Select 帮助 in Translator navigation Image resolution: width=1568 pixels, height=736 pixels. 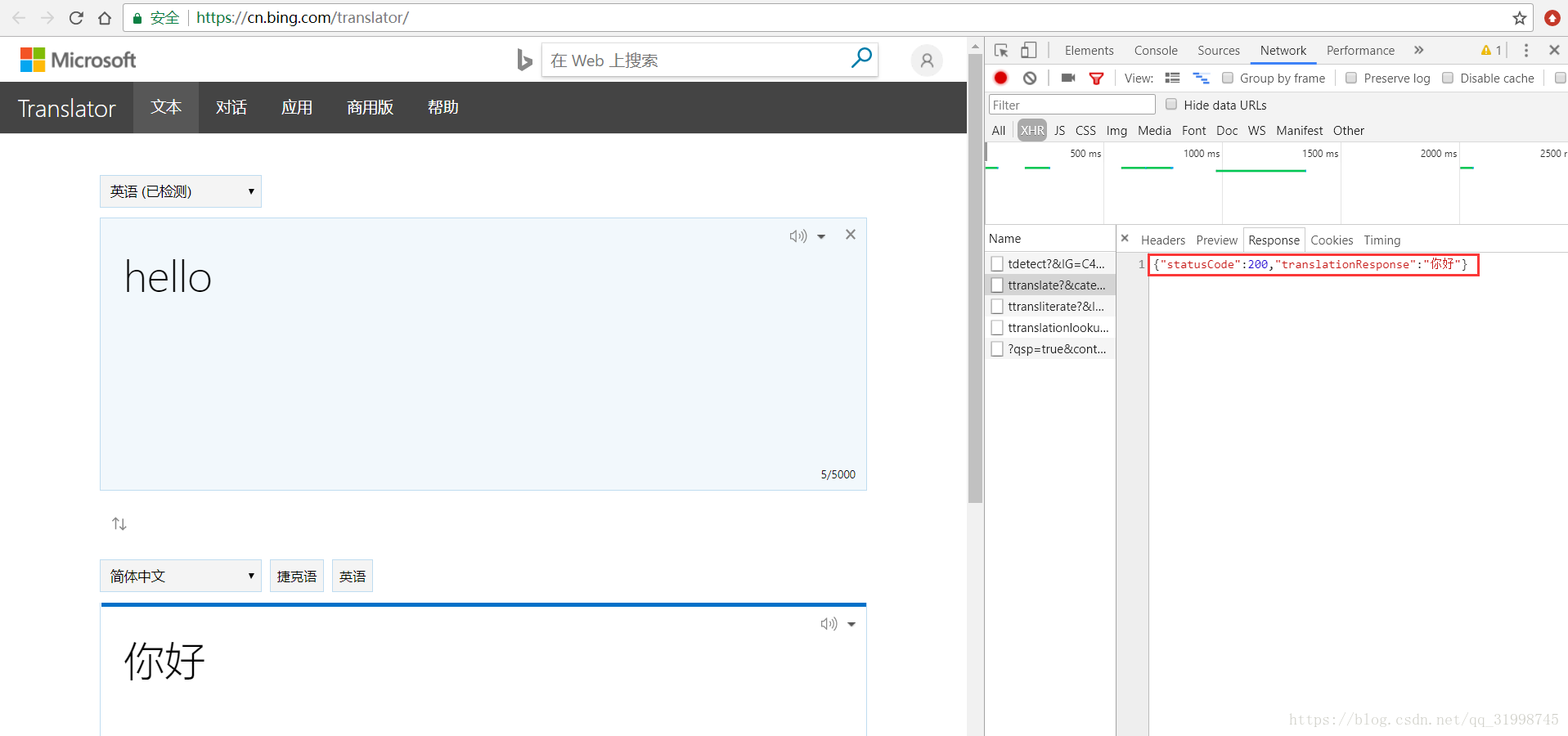click(x=443, y=107)
